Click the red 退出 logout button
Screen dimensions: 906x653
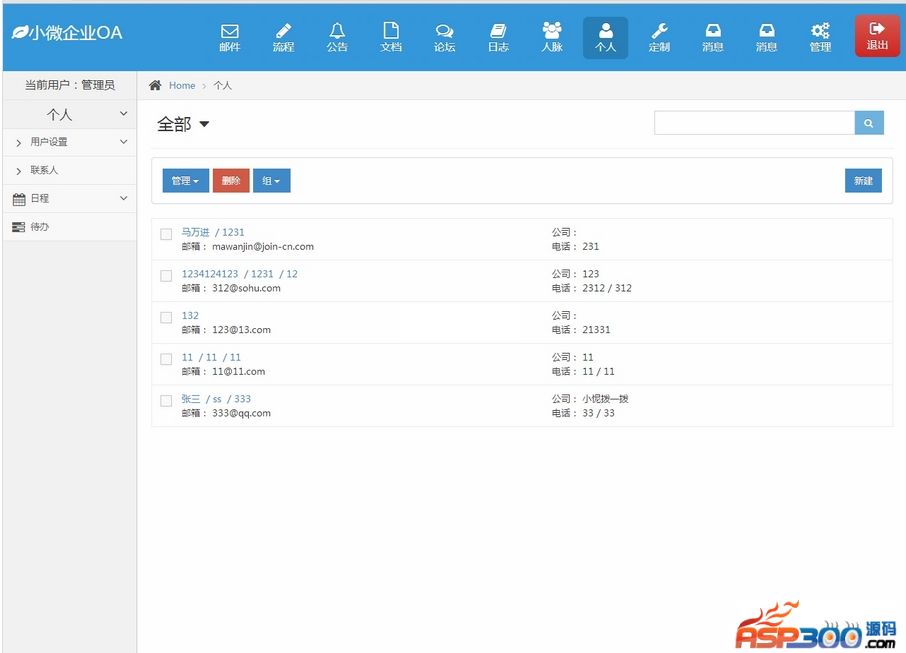(877, 36)
